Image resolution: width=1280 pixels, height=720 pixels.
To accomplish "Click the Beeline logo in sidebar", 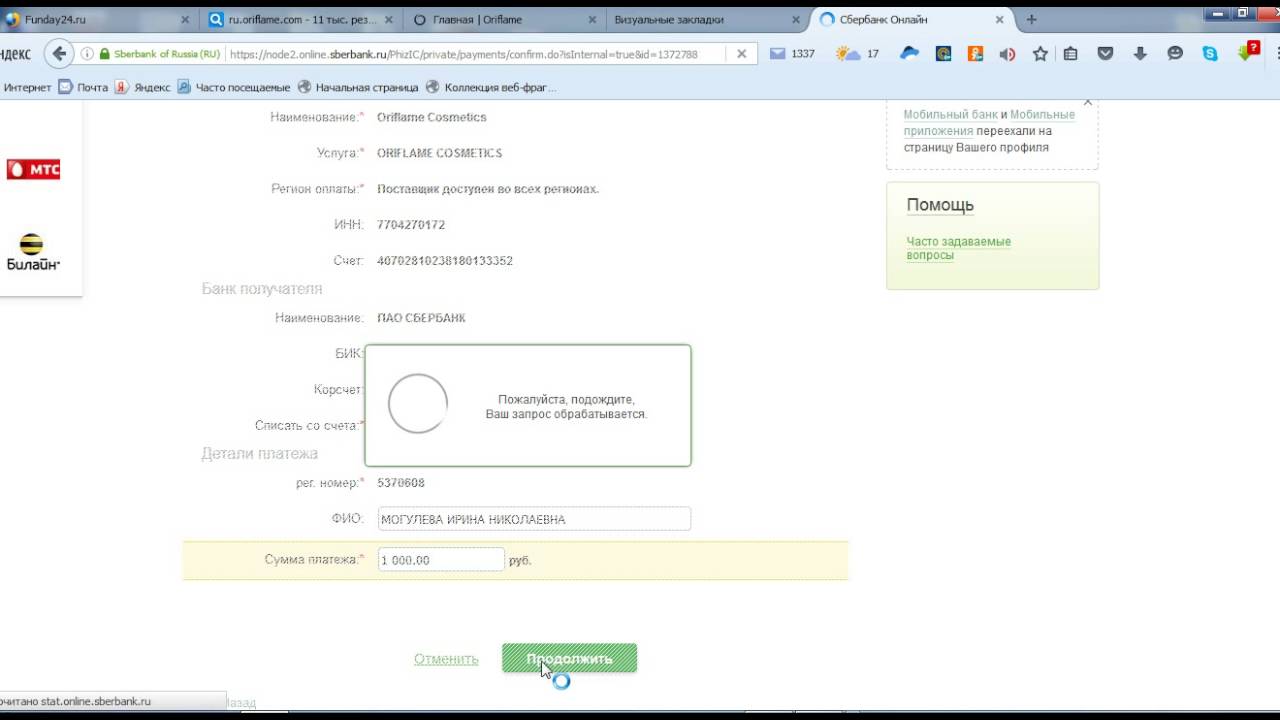I will pos(33,251).
